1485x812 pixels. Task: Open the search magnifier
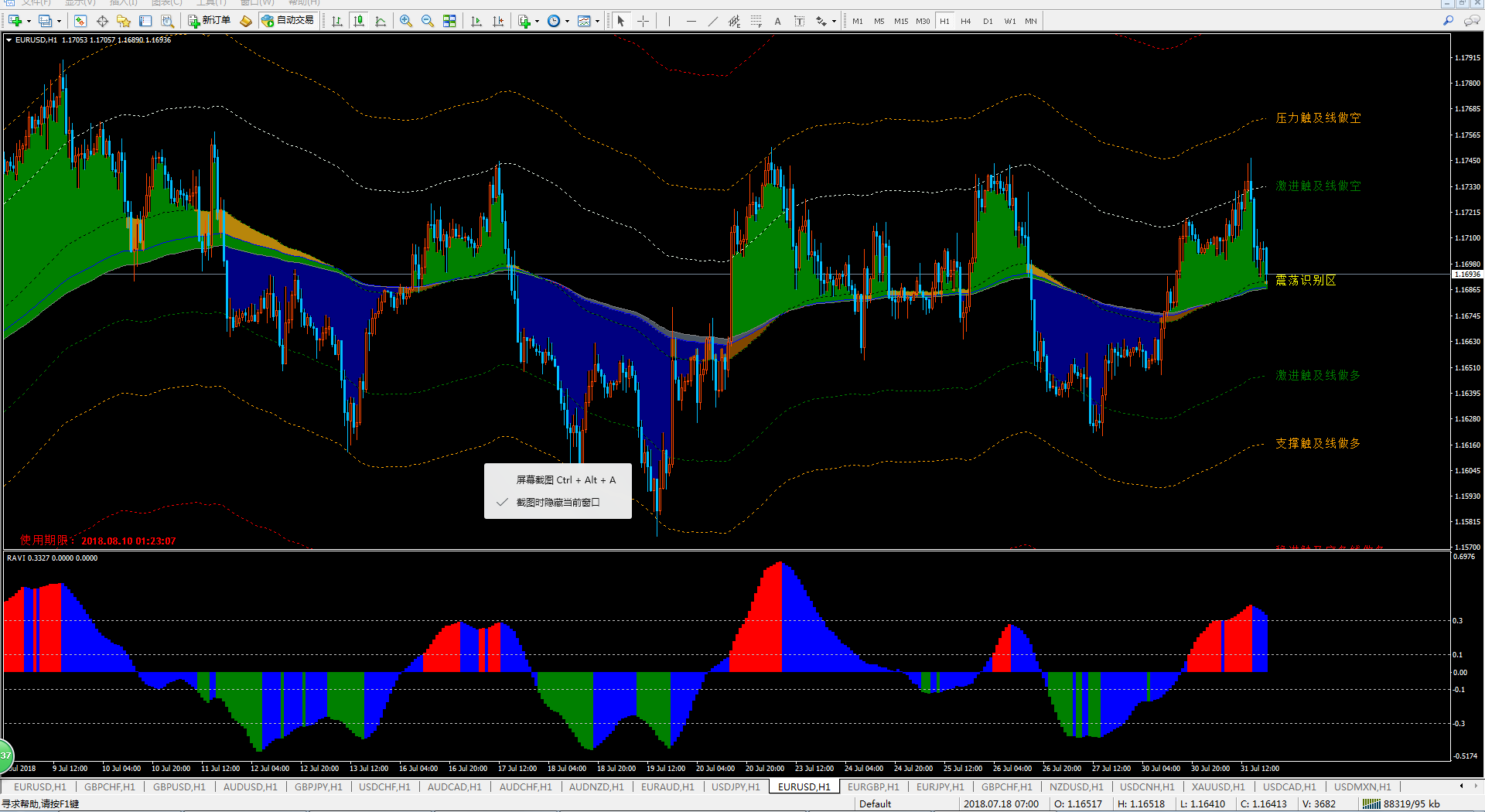tap(1448, 21)
